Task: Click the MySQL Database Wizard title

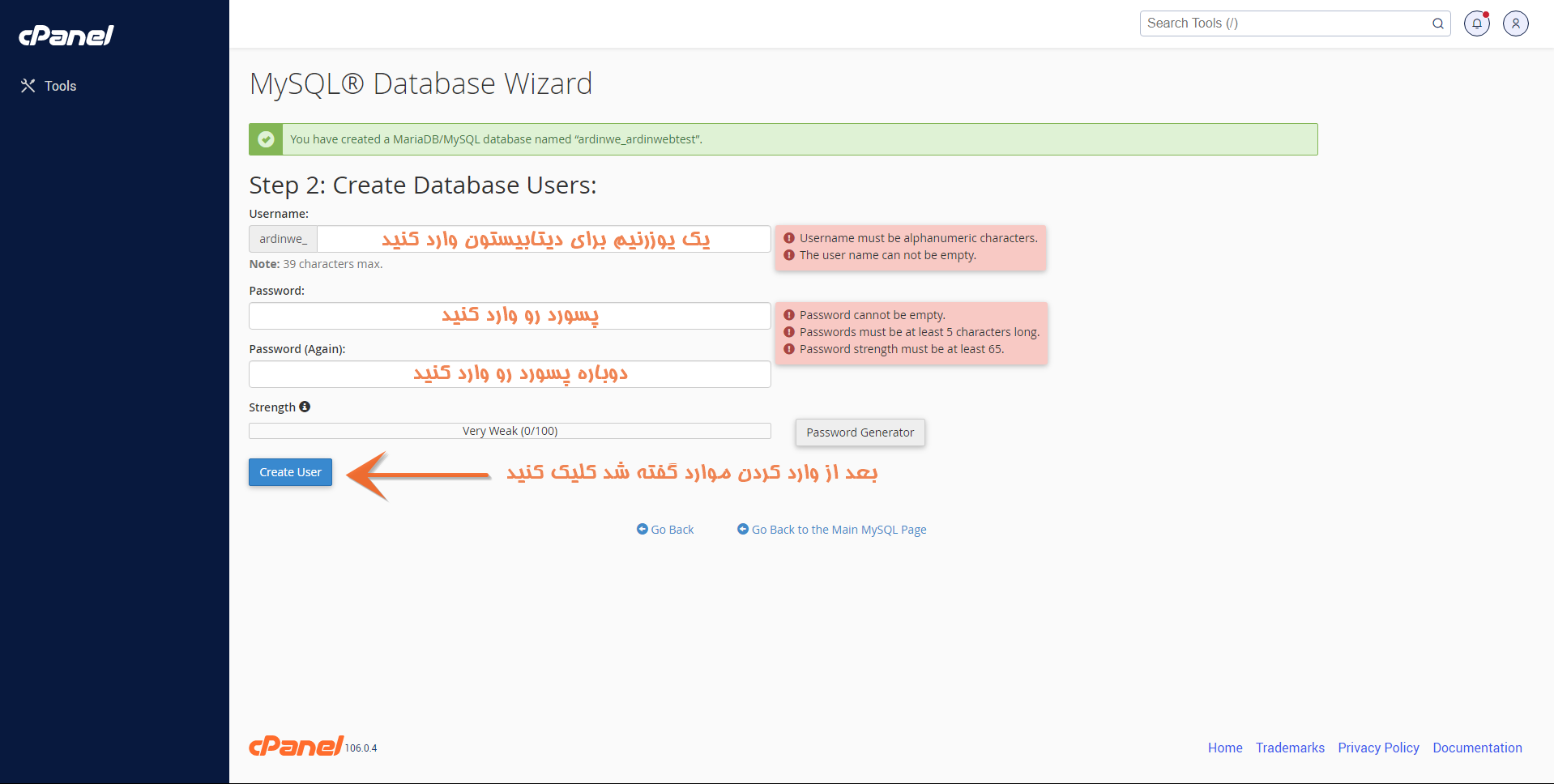Action: tap(421, 83)
